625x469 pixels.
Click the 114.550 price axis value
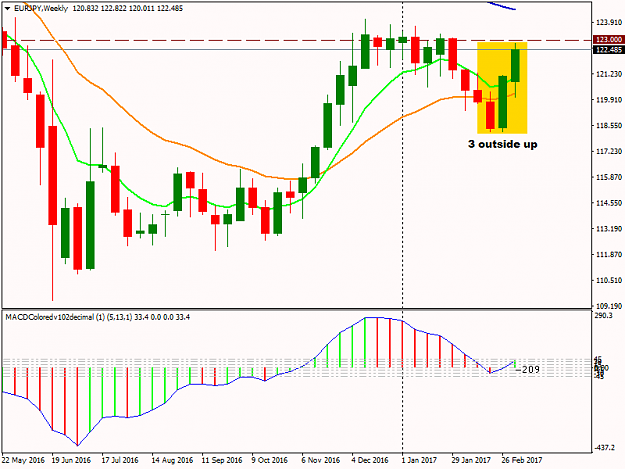coord(609,203)
